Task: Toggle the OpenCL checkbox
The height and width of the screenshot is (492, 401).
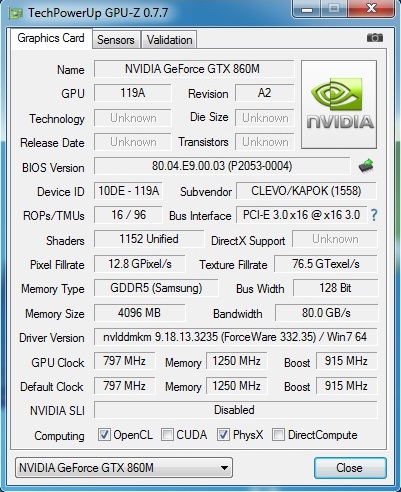Action: pos(104,434)
